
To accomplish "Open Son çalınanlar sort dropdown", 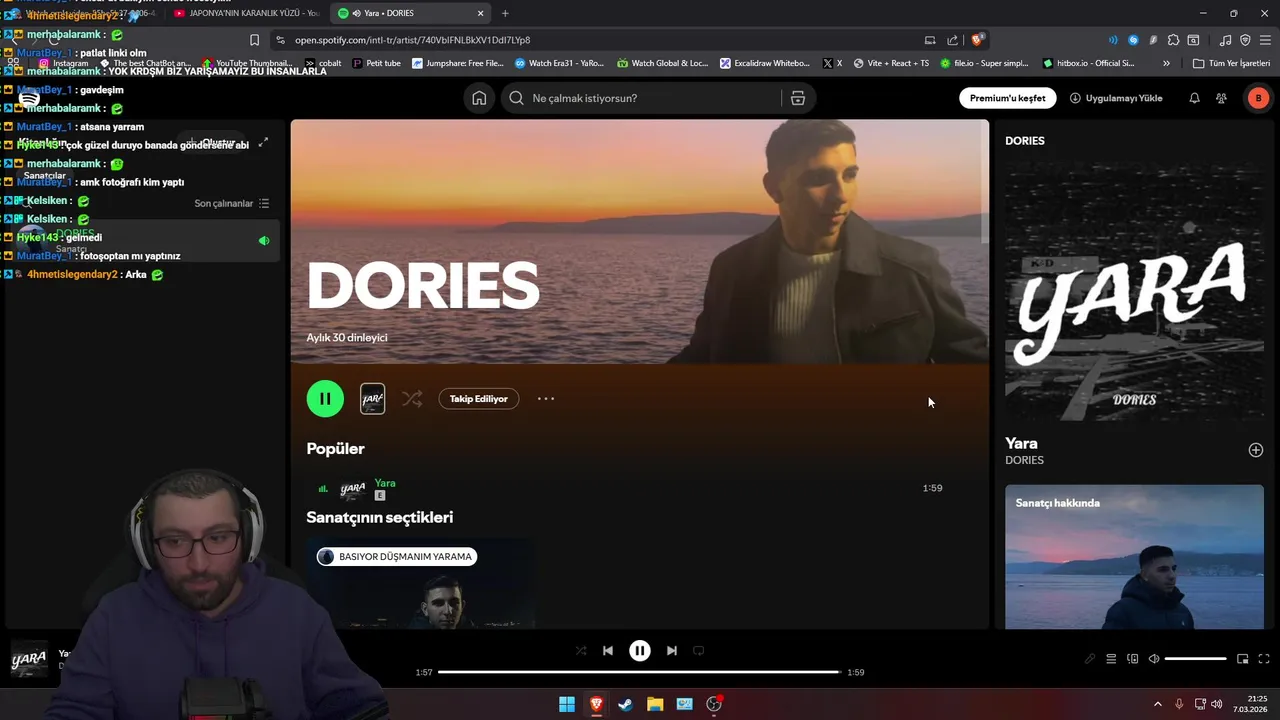I will (231, 203).
